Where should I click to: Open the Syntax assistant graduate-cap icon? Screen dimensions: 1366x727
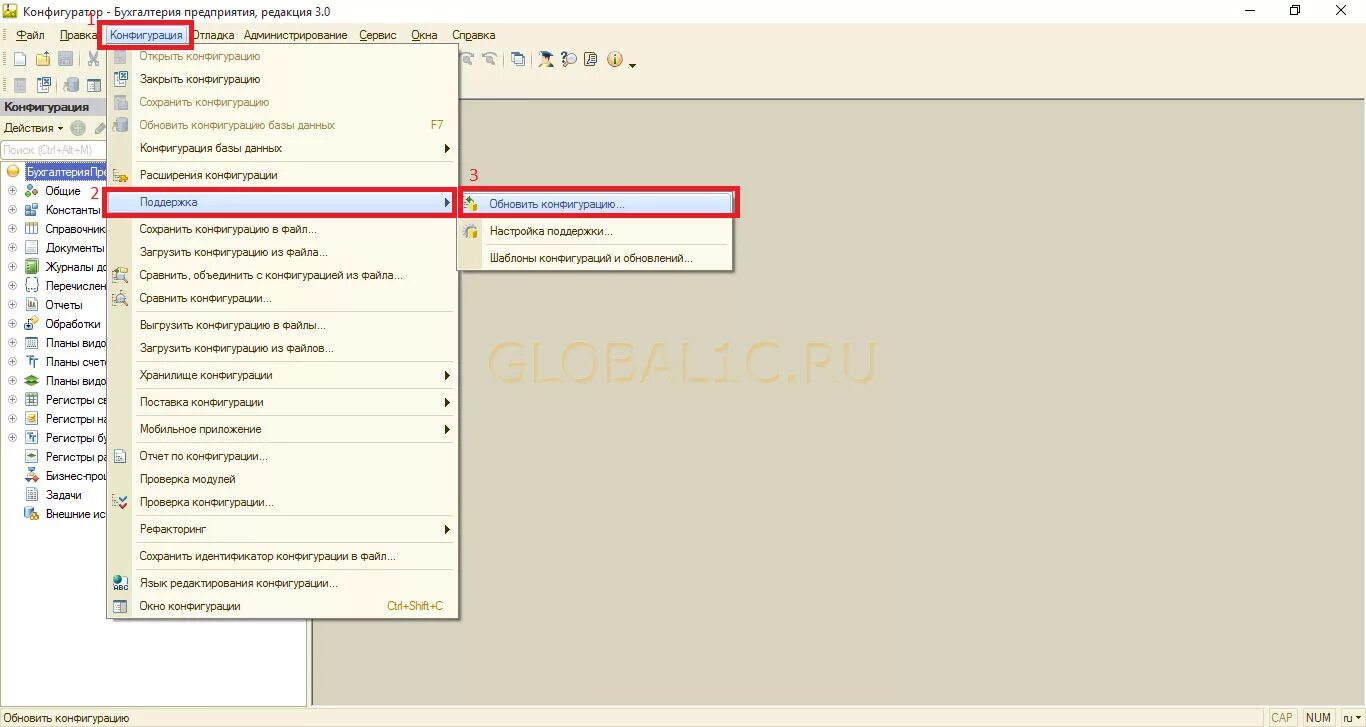546,59
